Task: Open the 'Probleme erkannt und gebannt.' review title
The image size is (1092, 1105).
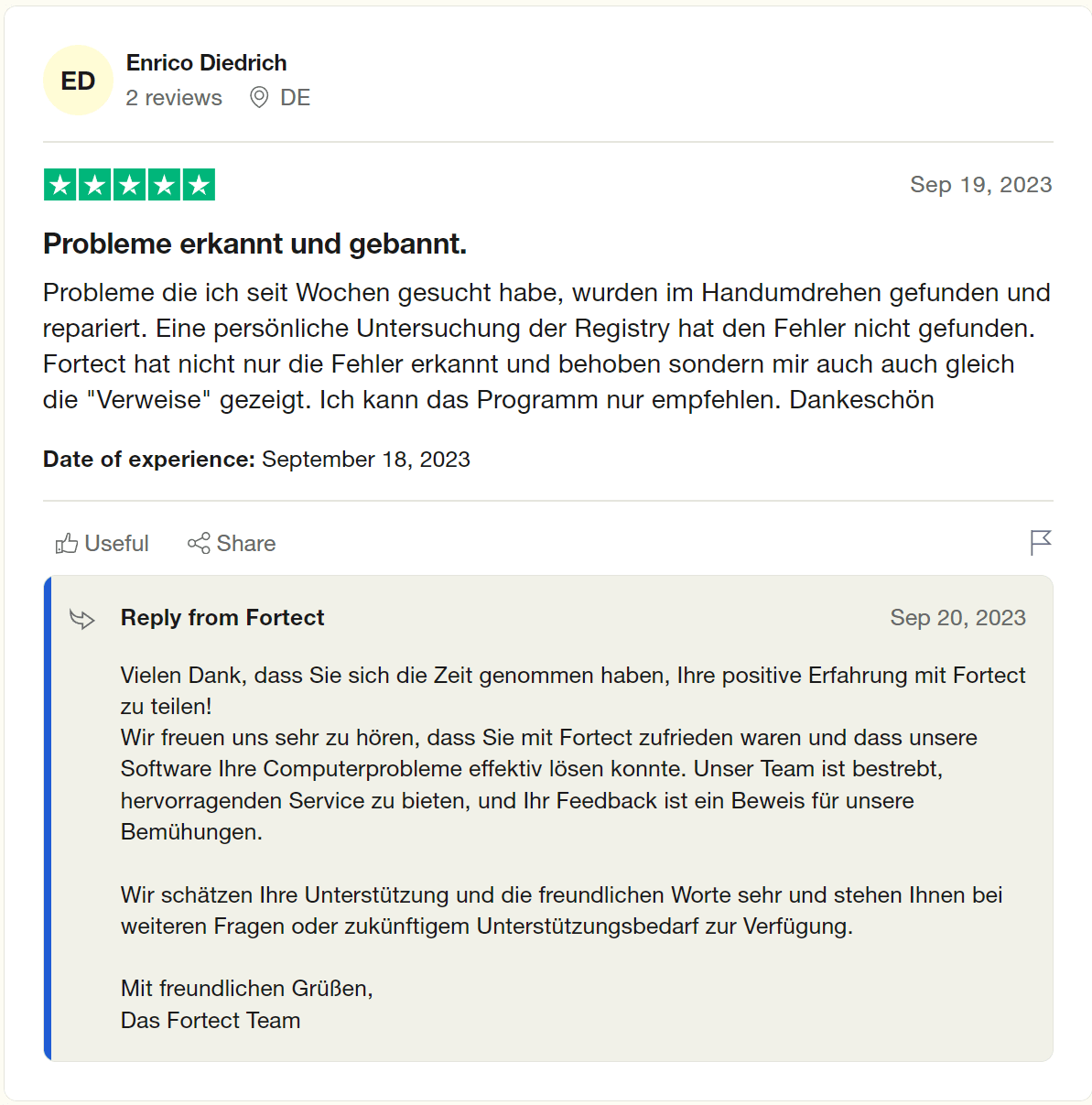Action: tap(254, 244)
